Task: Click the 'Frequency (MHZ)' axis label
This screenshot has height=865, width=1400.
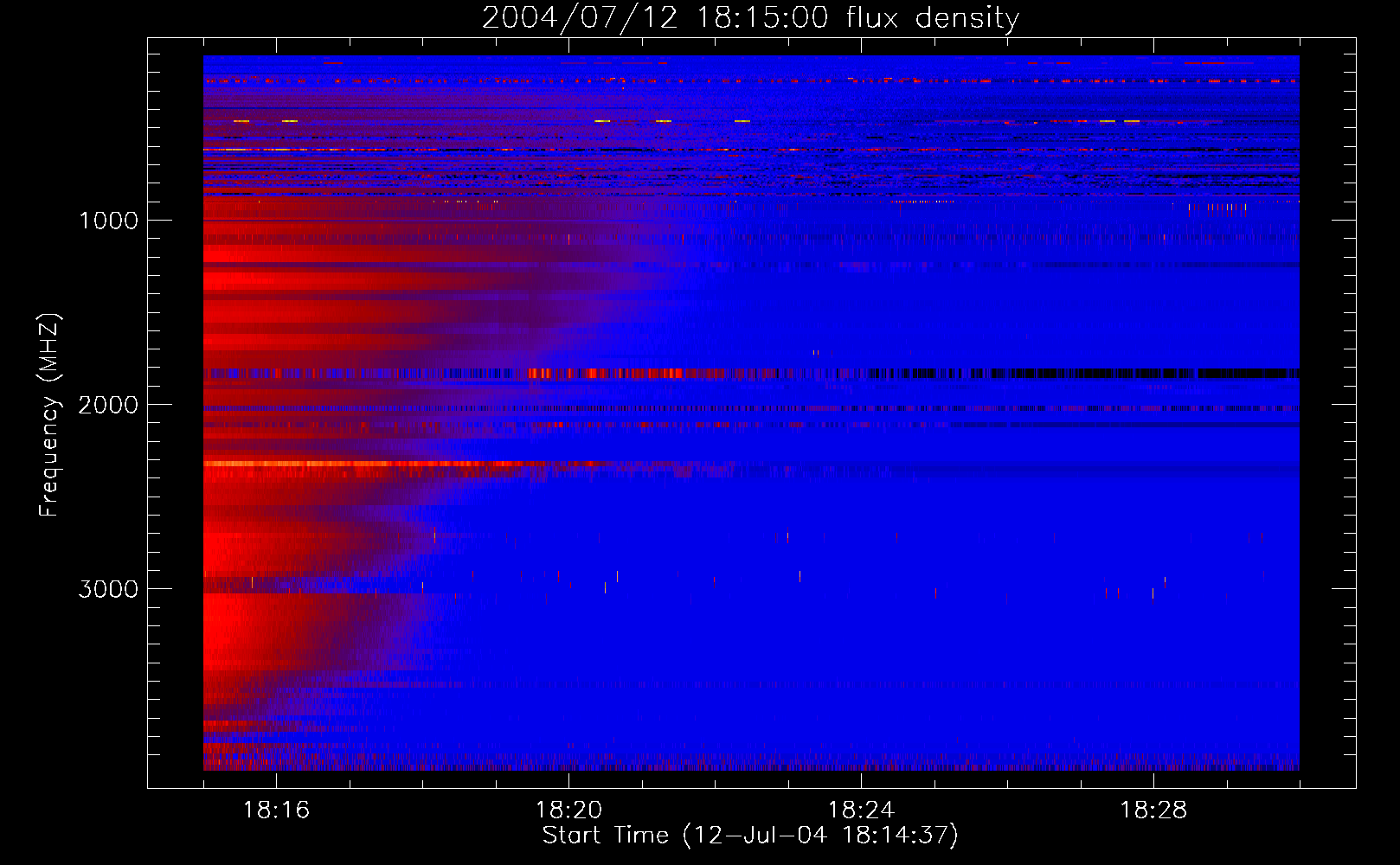Action: [48, 415]
